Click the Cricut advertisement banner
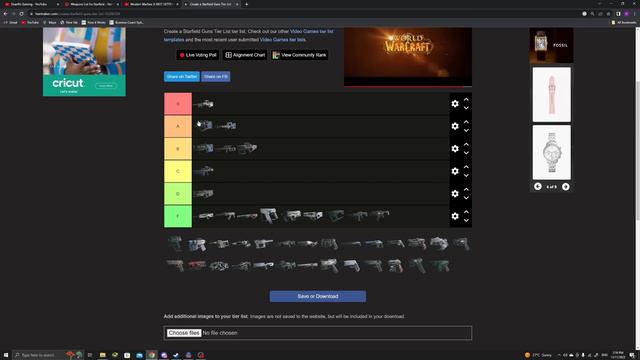 click(x=84, y=62)
